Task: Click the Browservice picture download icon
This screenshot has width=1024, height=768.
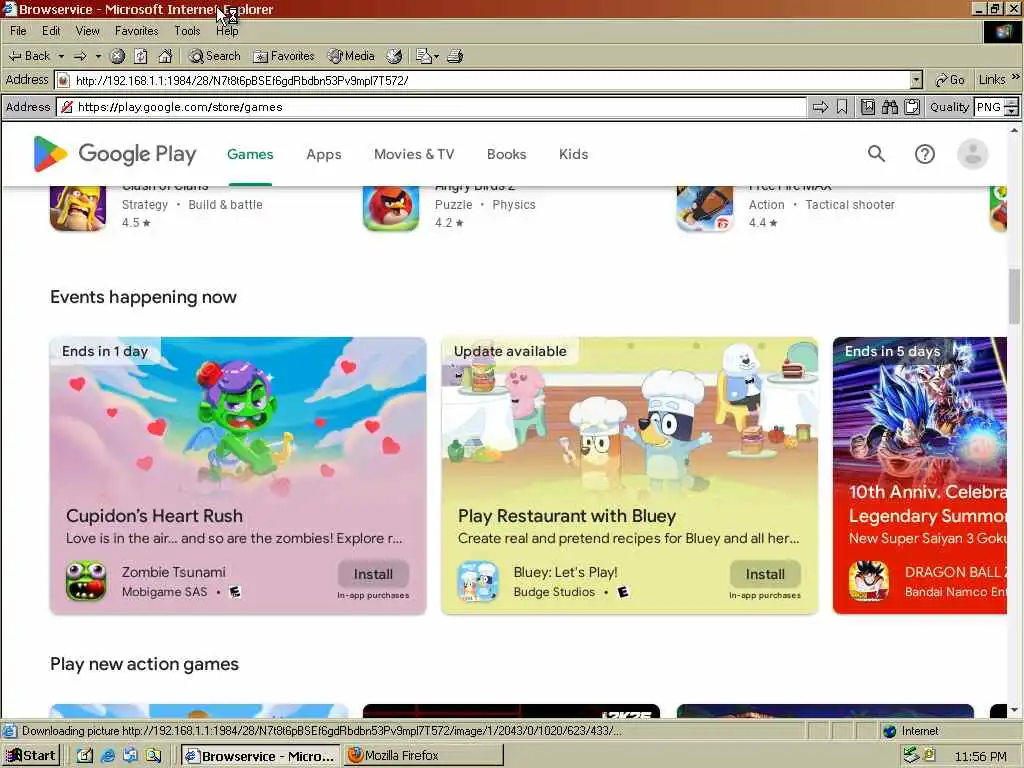Action: tap(867, 107)
